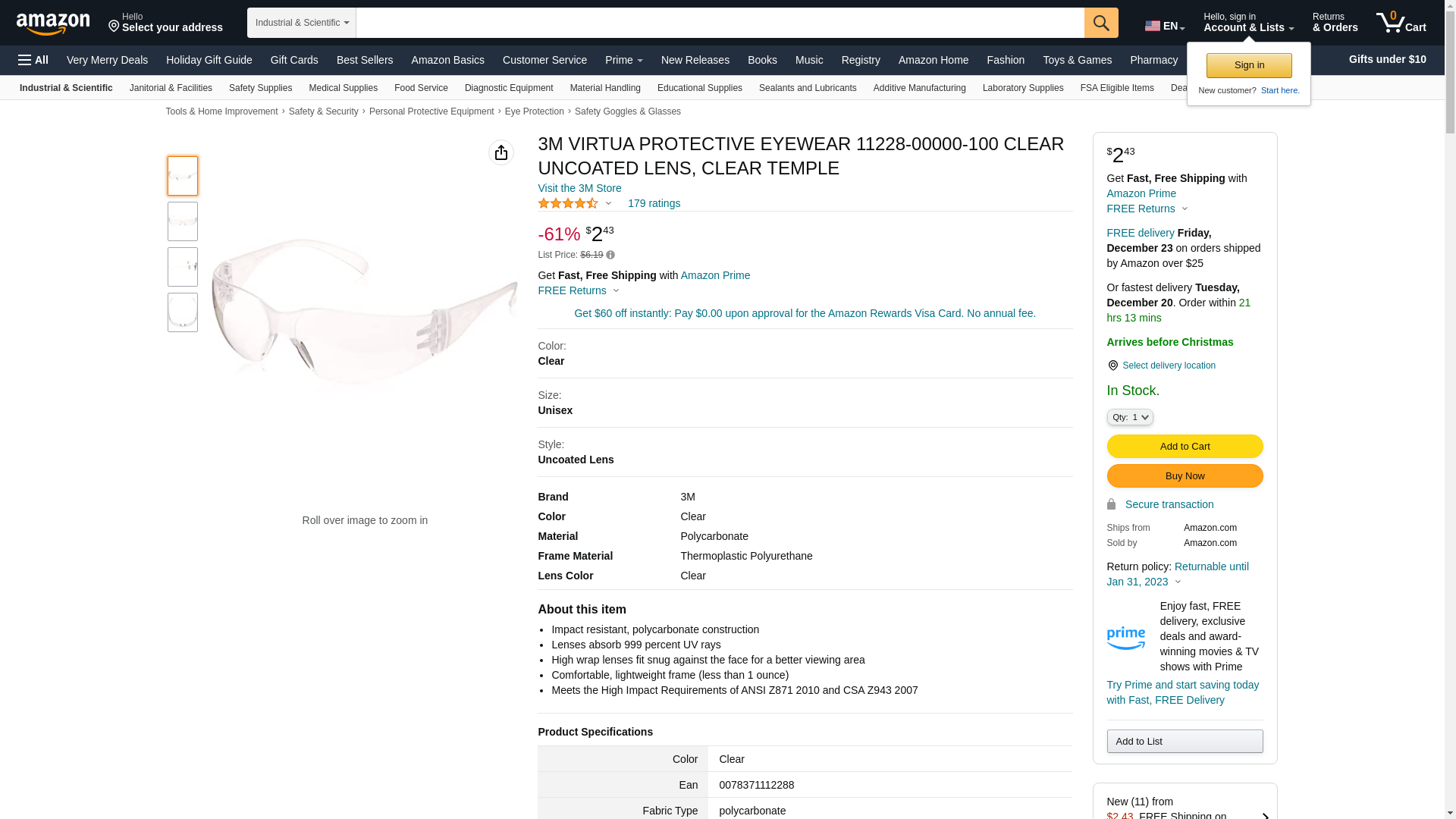The width and height of the screenshot is (1456, 819).
Task: Open the Safety Supplies subnav tab
Action: pyautogui.click(x=260, y=88)
